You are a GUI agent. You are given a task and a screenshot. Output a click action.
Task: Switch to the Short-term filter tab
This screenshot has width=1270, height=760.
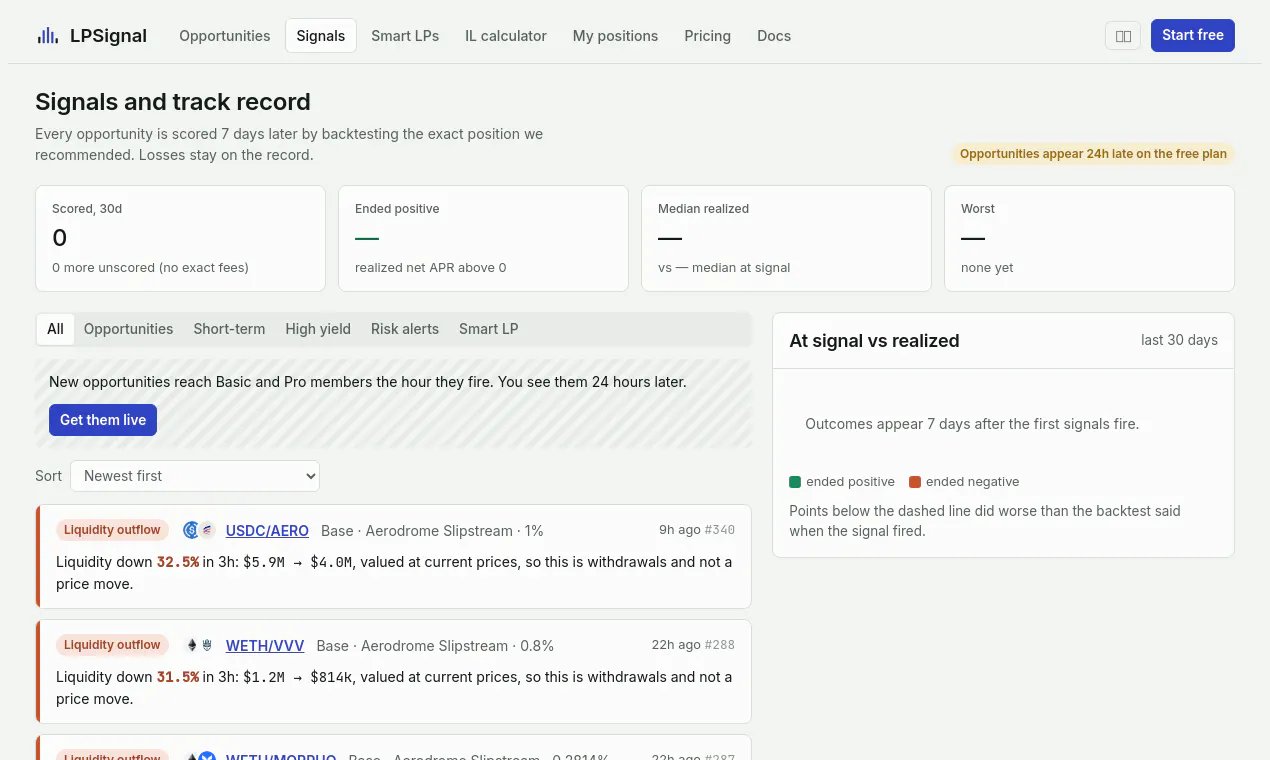[229, 329]
